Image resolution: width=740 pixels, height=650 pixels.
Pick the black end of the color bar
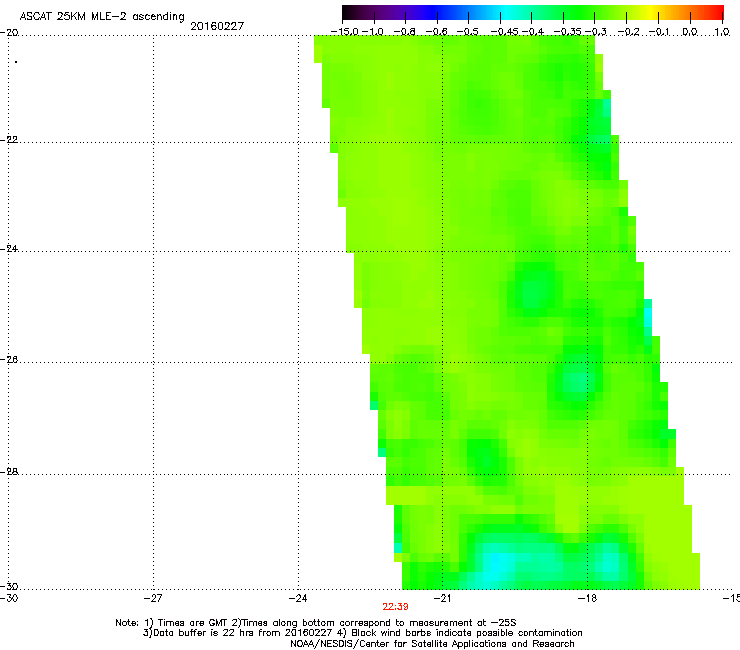(348, 12)
